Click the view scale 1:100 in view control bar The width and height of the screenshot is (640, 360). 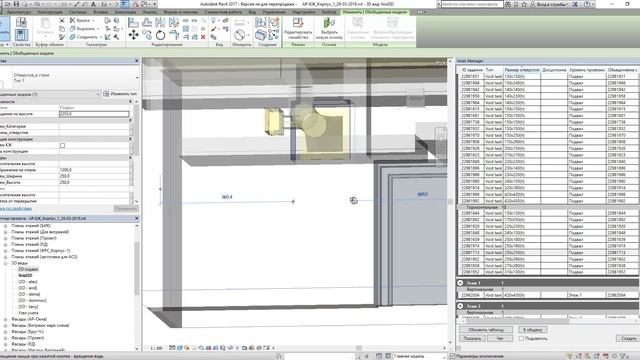click(x=156, y=348)
